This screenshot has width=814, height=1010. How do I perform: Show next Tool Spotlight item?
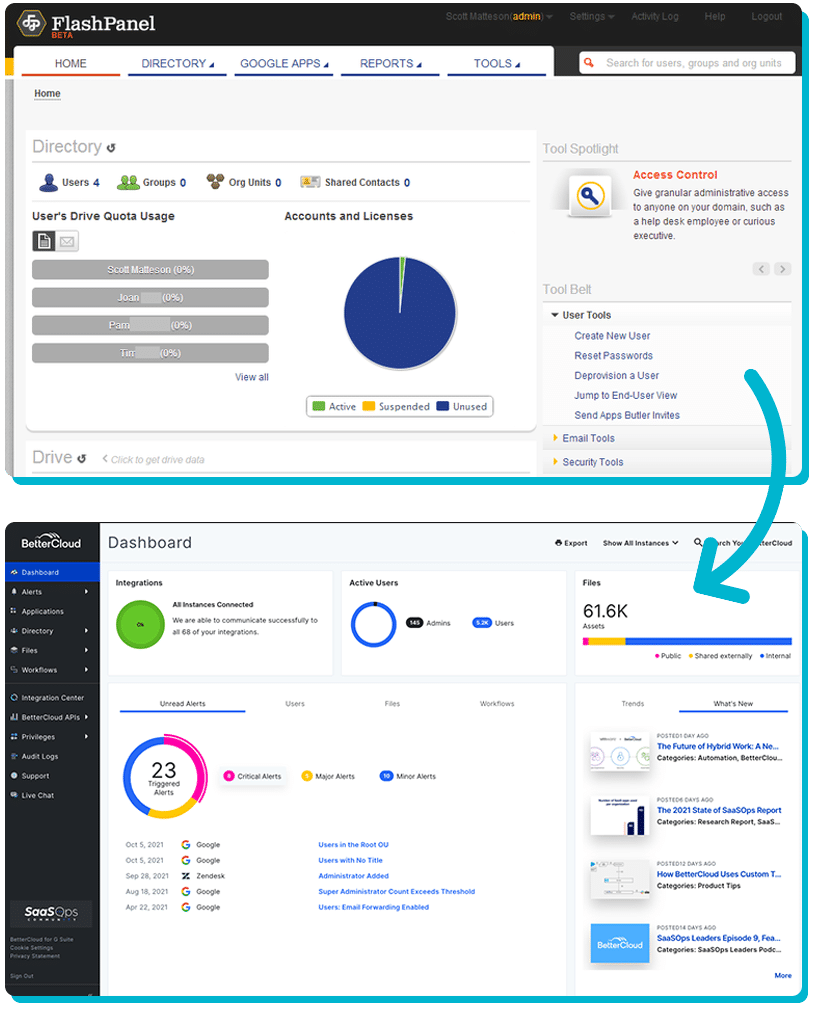783,269
